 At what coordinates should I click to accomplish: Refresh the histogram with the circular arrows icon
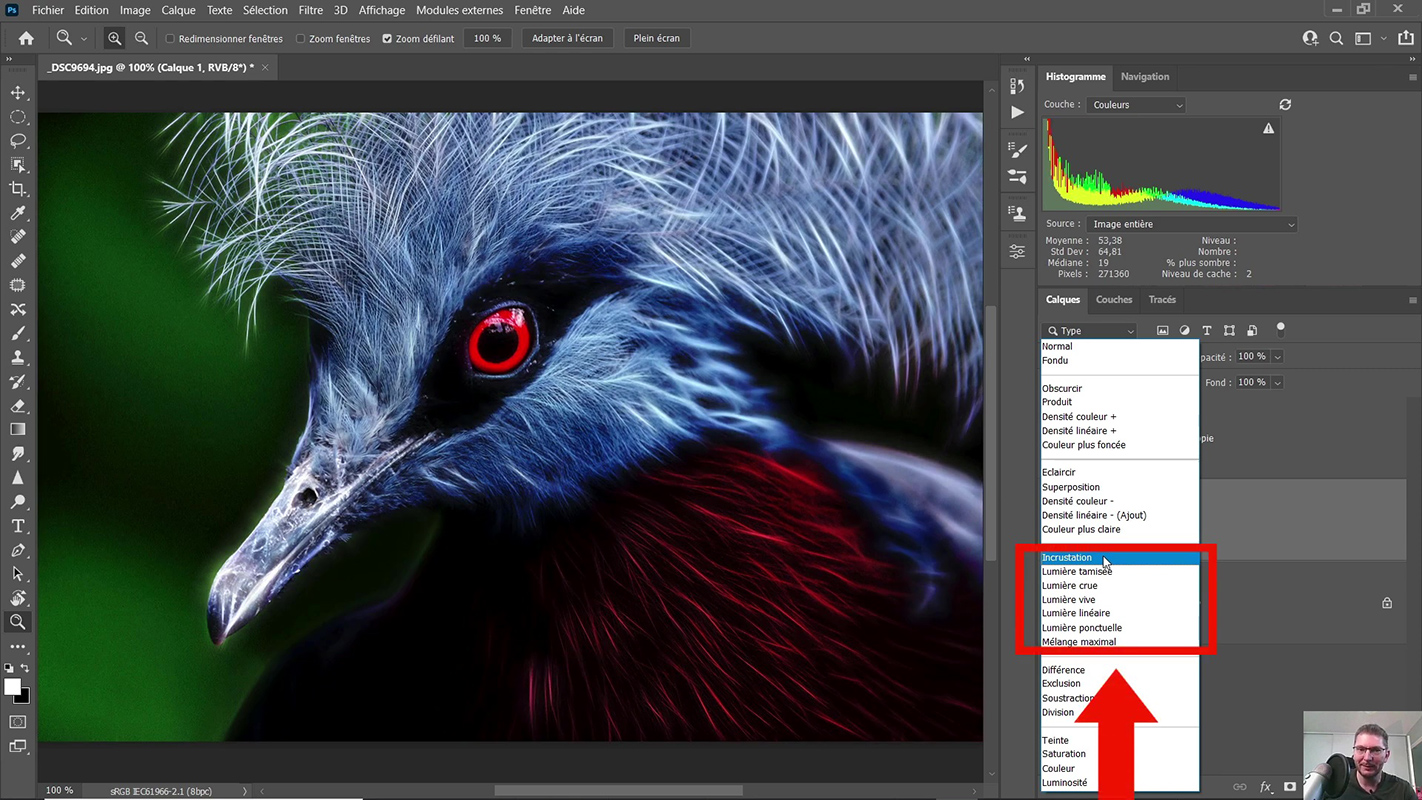pos(1285,105)
